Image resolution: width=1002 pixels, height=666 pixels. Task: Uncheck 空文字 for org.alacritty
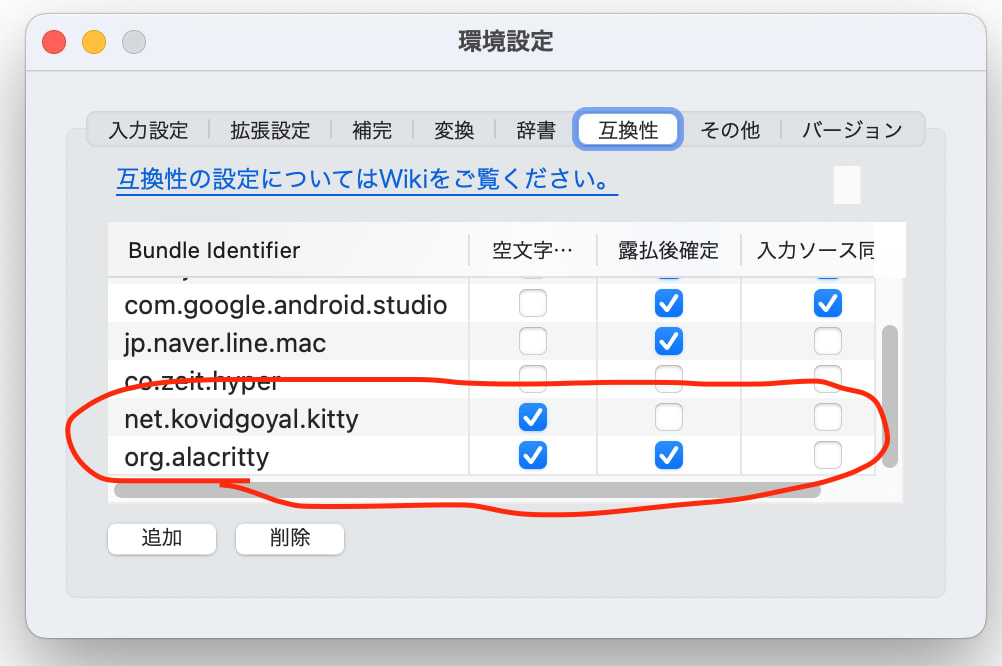pos(532,455)
